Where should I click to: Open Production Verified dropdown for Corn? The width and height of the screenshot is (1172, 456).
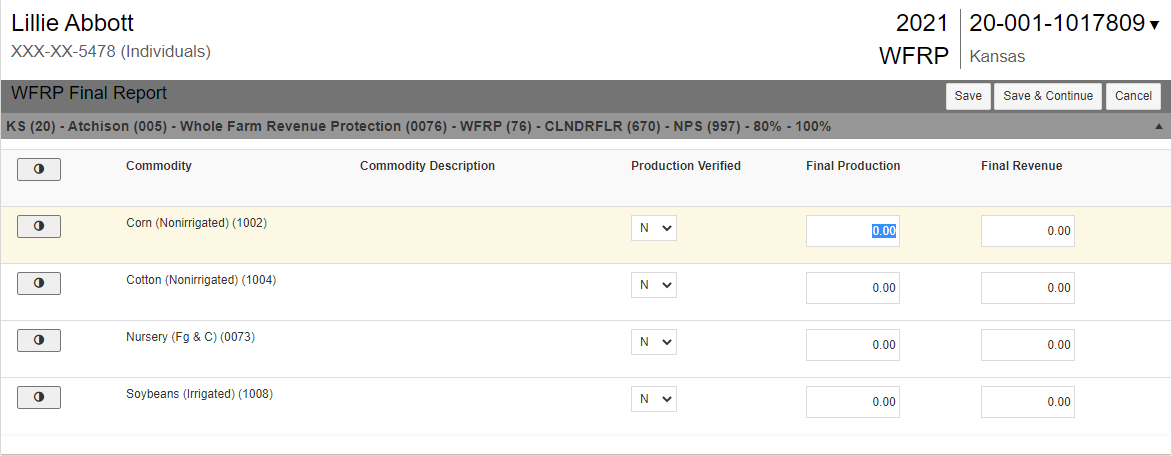(653, 228)
